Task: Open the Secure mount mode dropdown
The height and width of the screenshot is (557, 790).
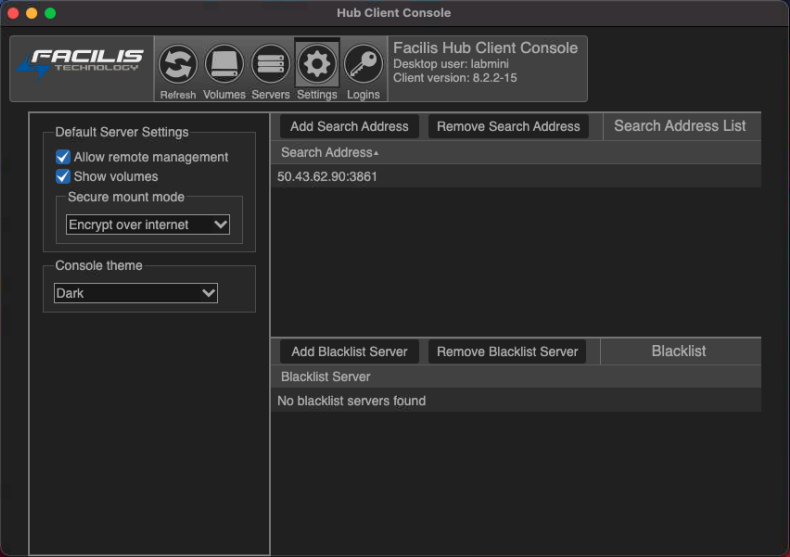Action: (x=148, y=225)
